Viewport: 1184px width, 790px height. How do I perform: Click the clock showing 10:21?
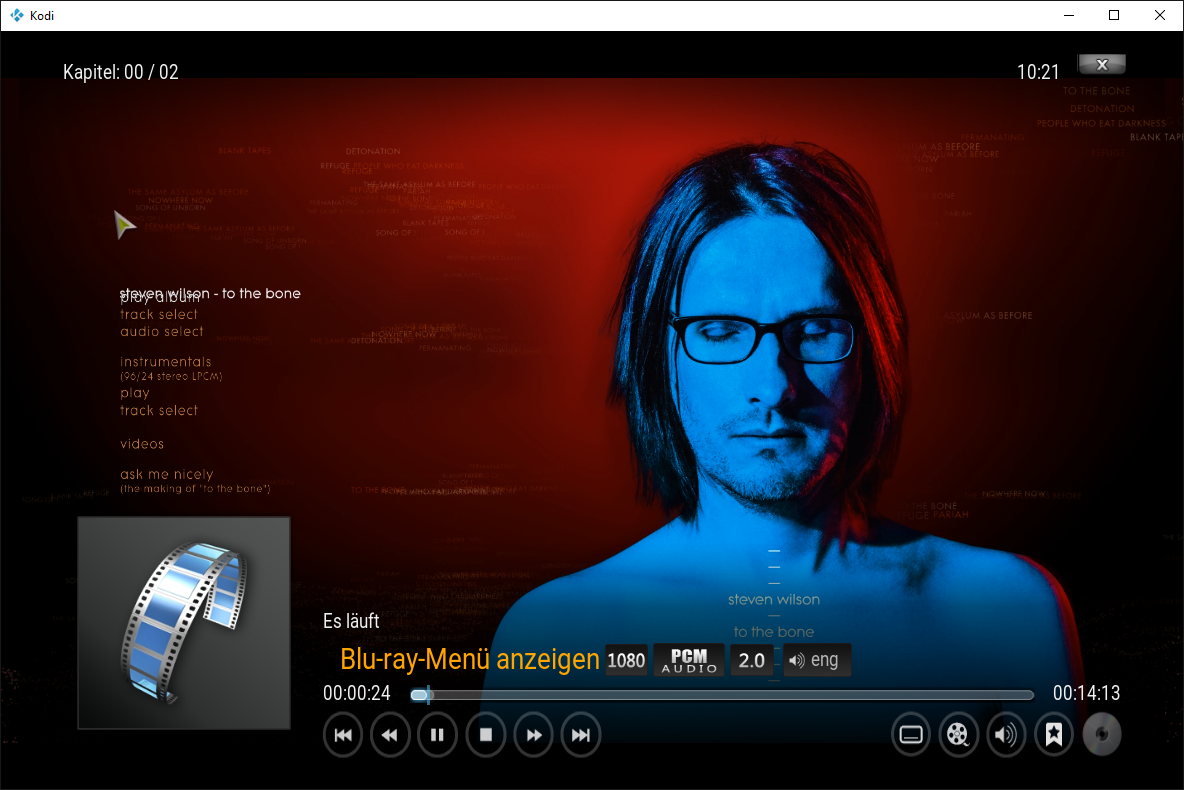tap(1038, 72)
